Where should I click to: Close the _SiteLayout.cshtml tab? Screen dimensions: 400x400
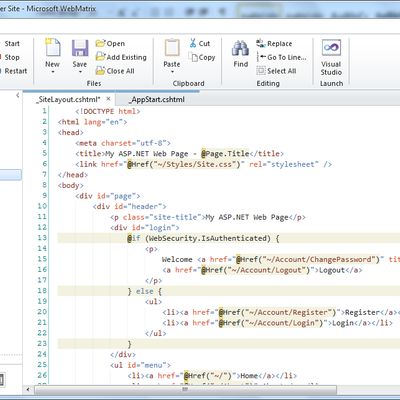[108, 99]
